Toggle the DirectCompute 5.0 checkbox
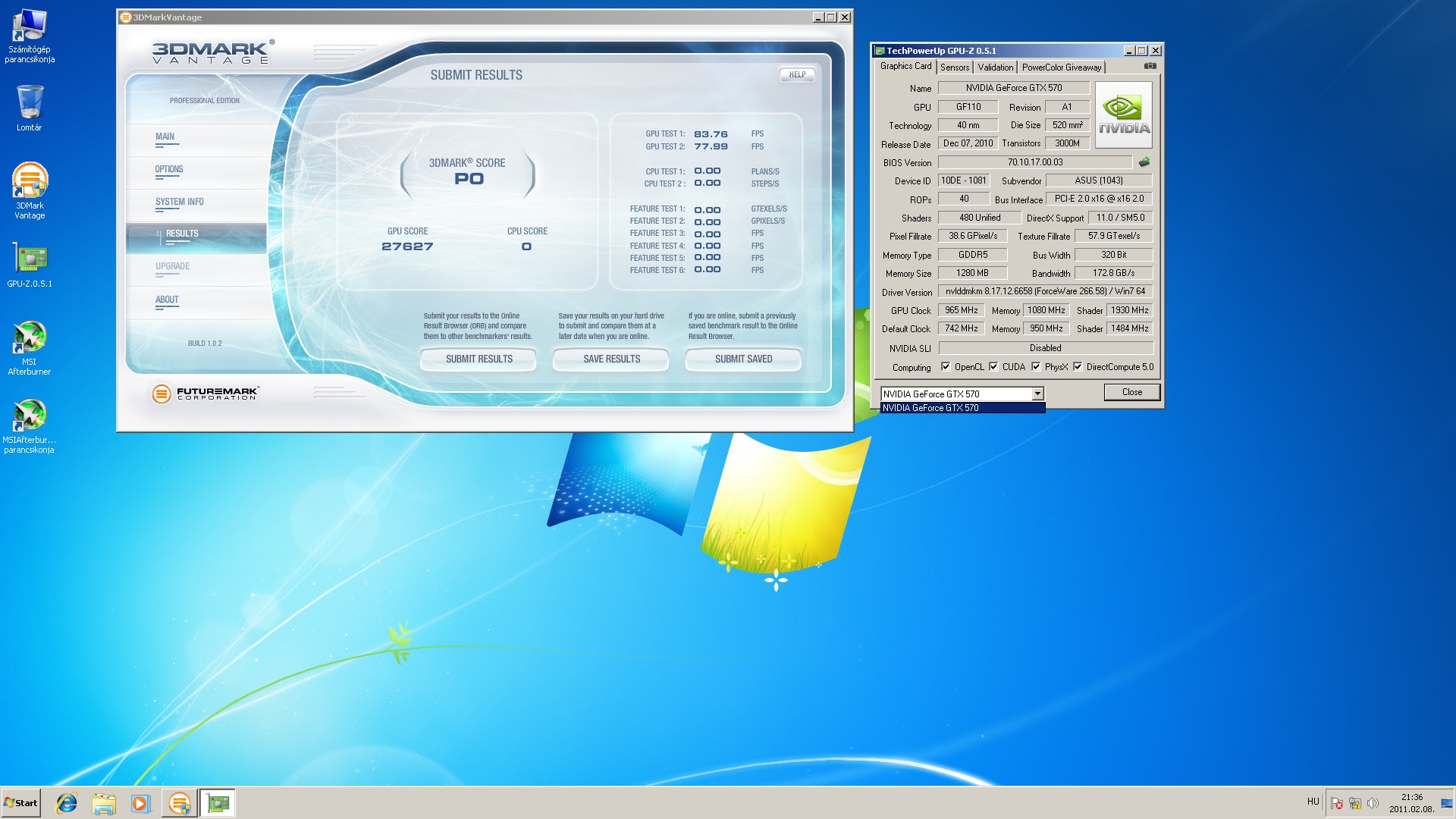 [1078, 367]
